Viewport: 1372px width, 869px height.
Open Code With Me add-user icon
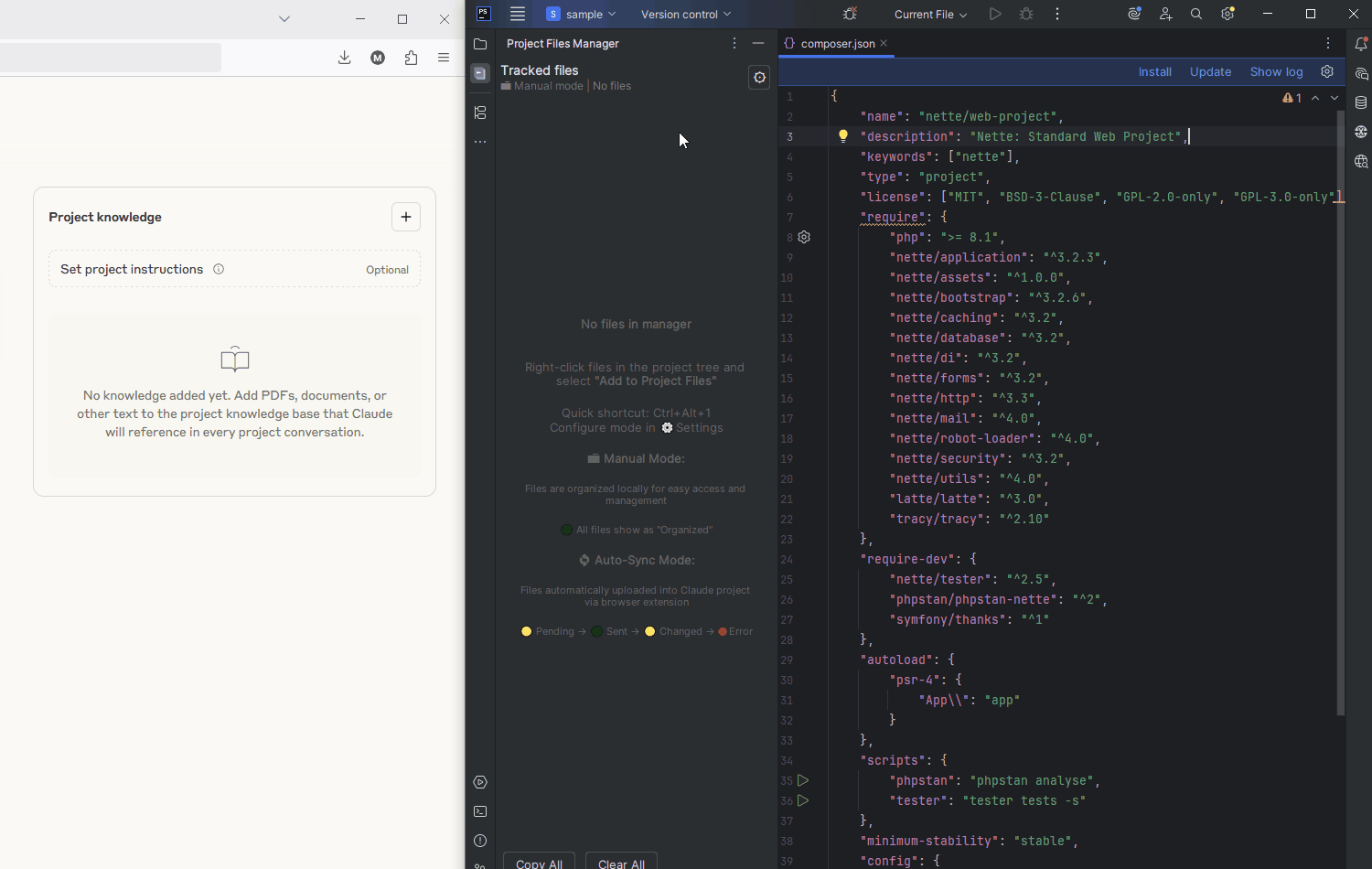click(1165, 14)
